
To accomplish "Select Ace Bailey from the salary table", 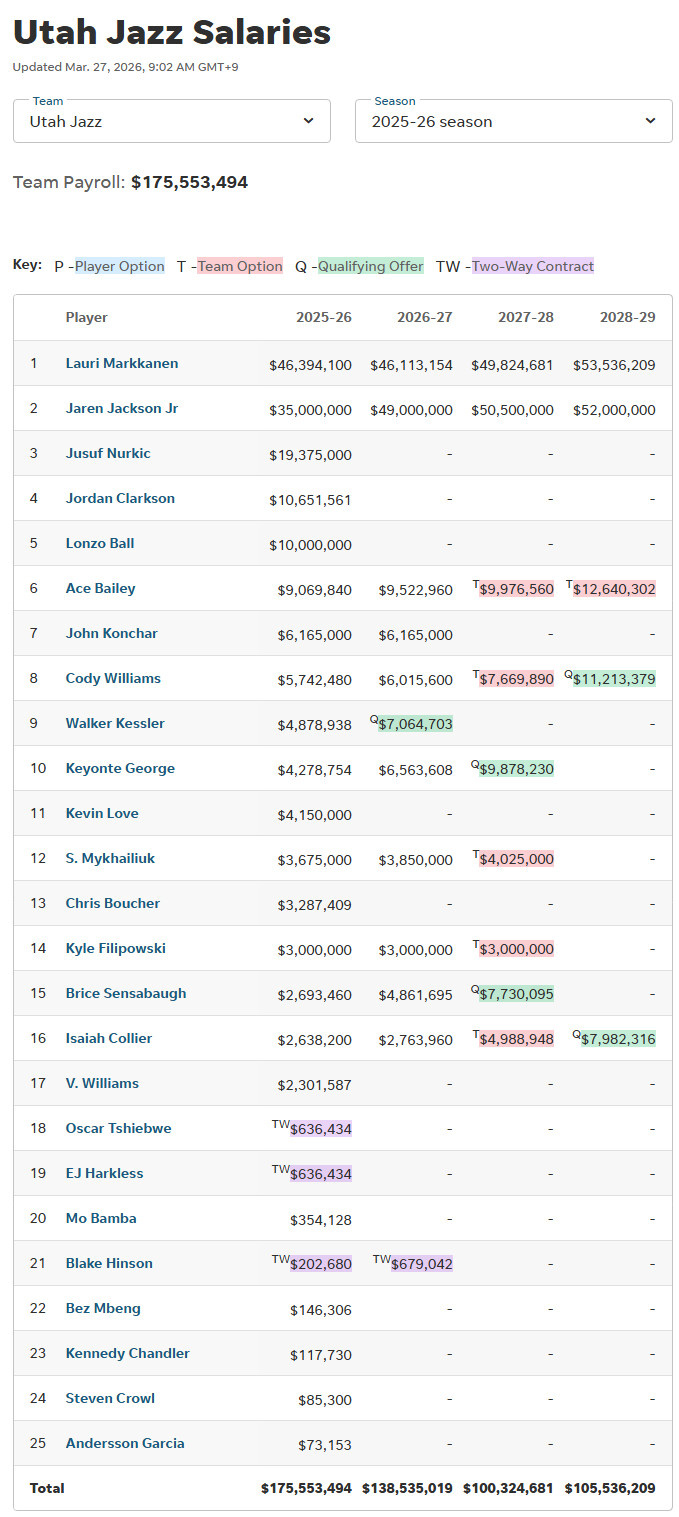I will tap(100, 588).
